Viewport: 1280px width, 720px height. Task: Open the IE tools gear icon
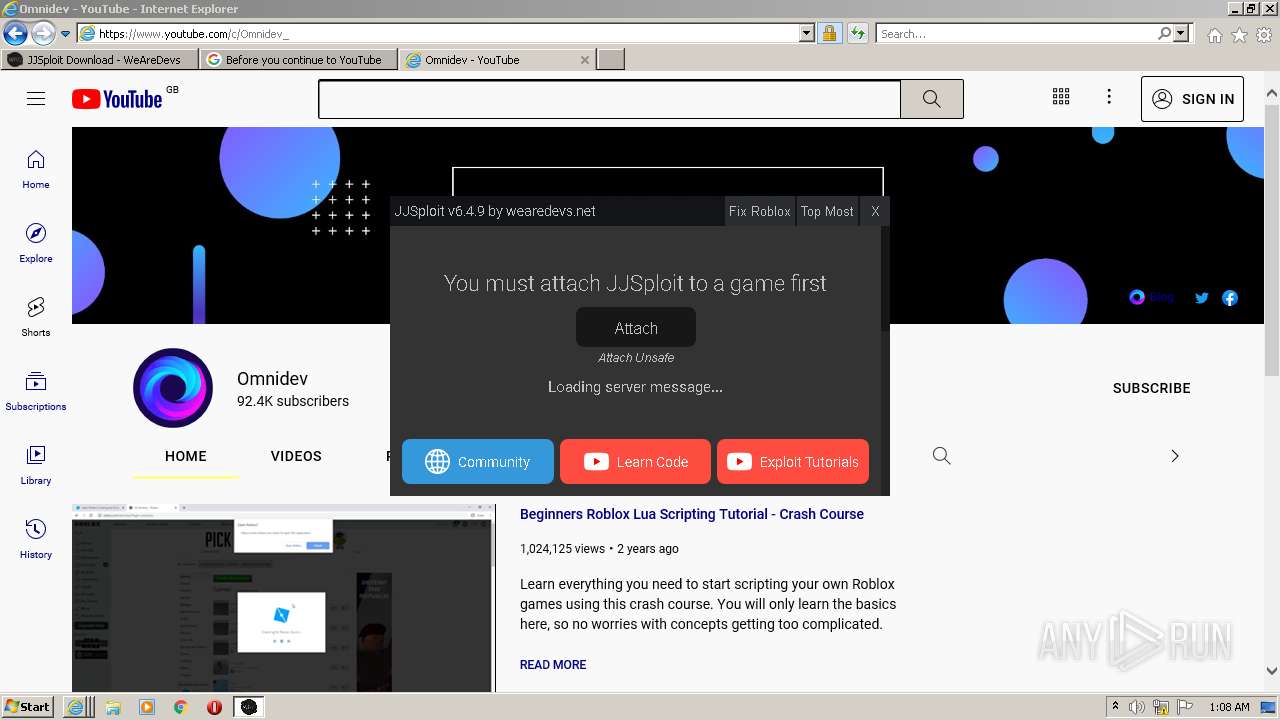coord(1264,34)
